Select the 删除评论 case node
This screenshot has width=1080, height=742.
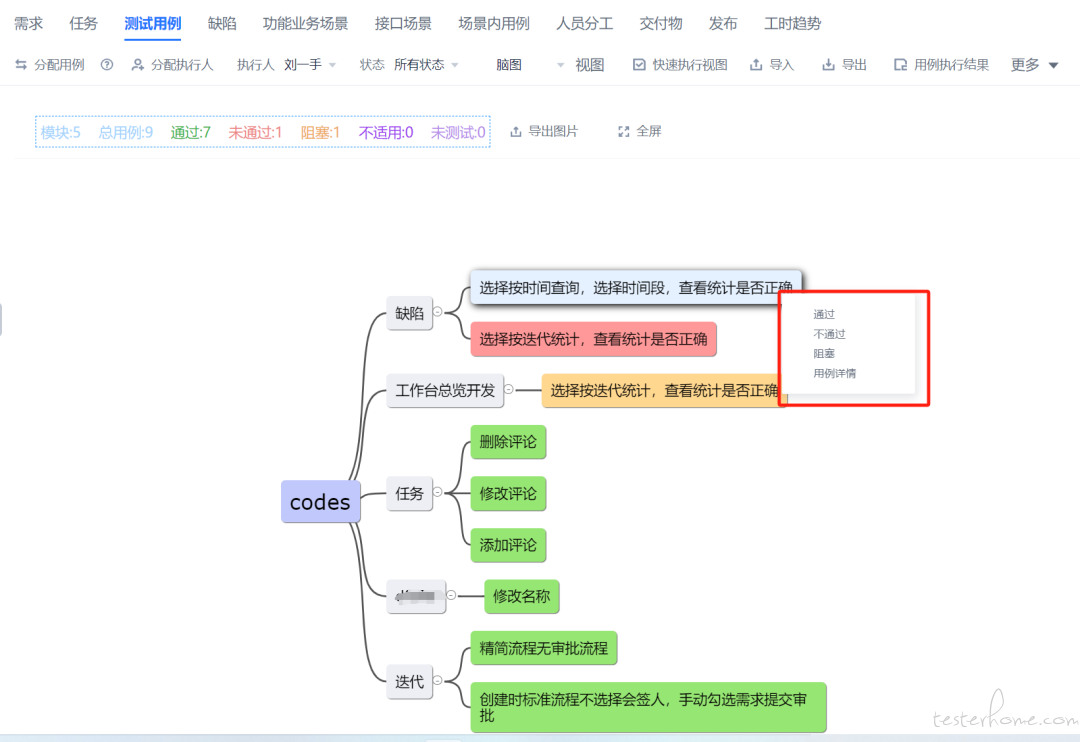[508, 442]
